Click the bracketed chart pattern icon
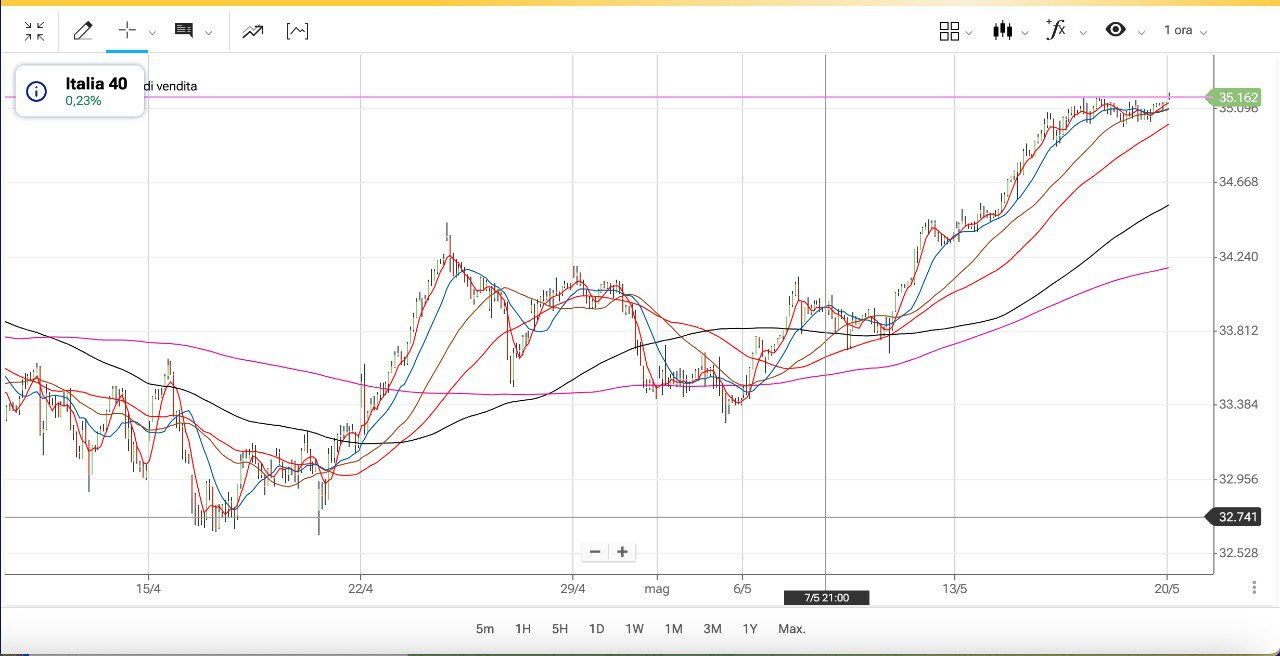The image size is (1280, 656). [297, 31]
